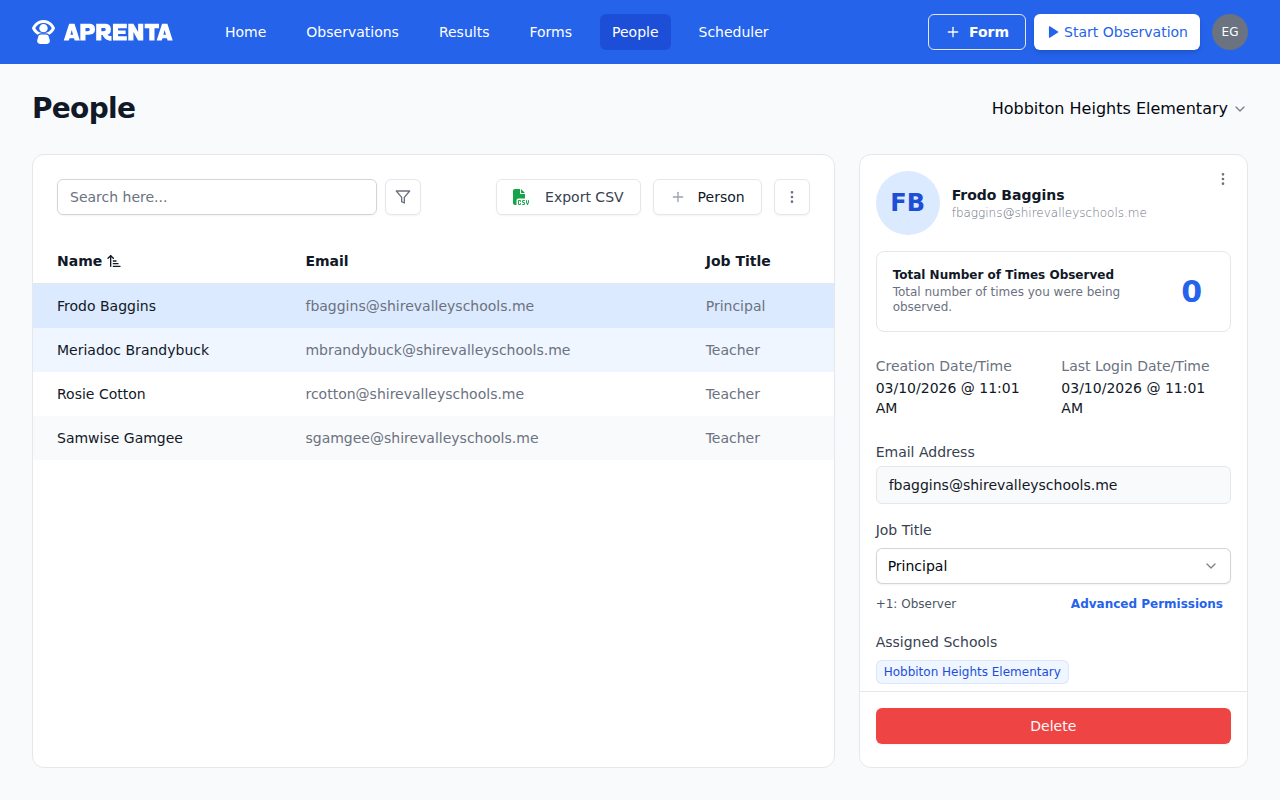Click the plus icon on the Person button
1280x800 pixels.
(679, 197)
